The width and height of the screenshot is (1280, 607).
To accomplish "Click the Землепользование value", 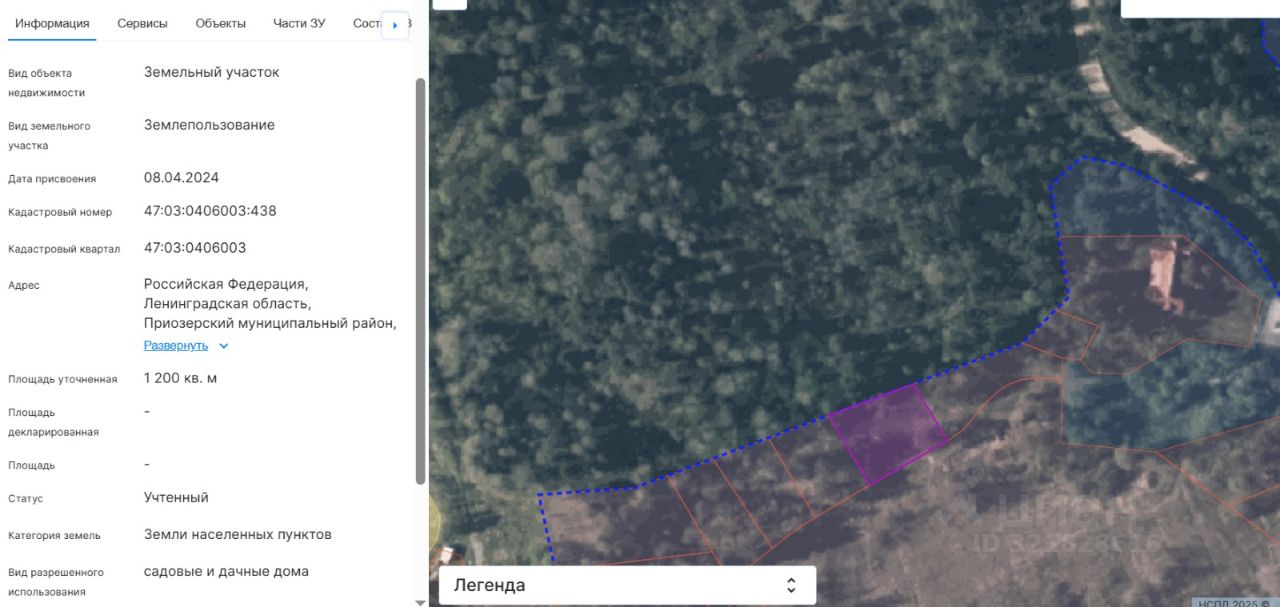I will click(209, 125).
